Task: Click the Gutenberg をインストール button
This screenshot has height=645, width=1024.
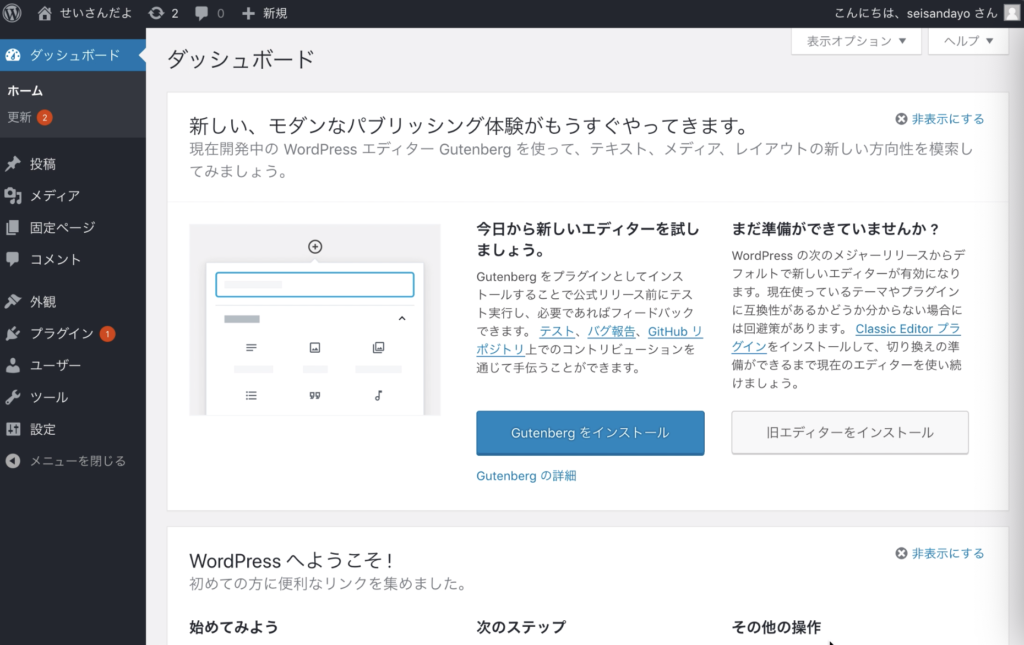Action: tap(590, 433)
